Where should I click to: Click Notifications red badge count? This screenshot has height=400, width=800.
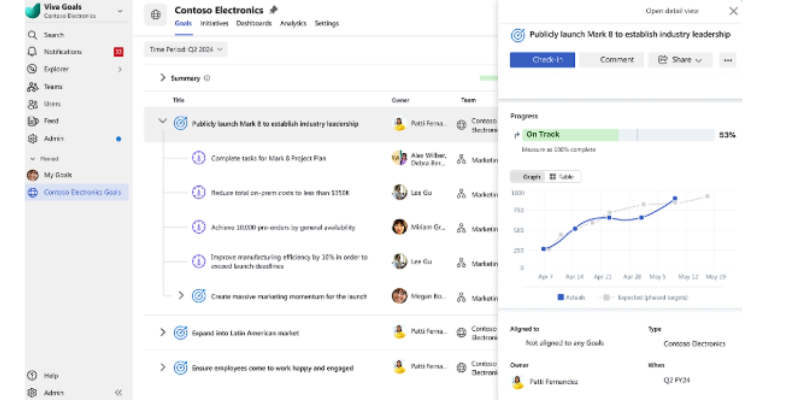point(118,52)
